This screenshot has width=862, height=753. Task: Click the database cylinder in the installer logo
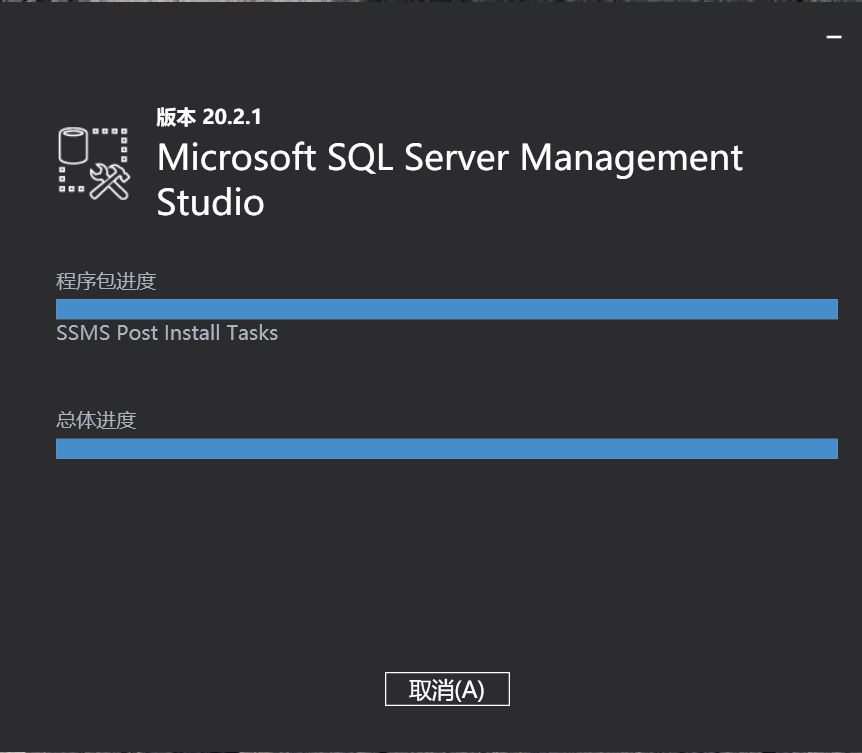point(72,145)
